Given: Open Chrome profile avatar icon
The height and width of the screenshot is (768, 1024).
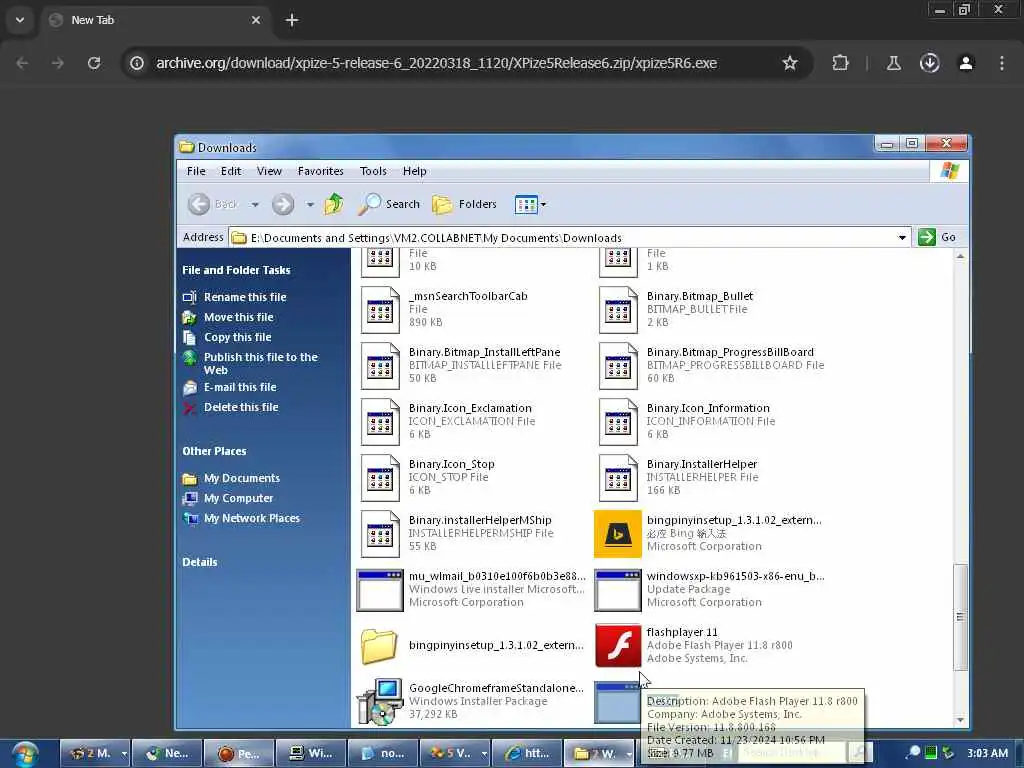Looking at the screenshot, I should pyautogui.click(x=966, y=63).
